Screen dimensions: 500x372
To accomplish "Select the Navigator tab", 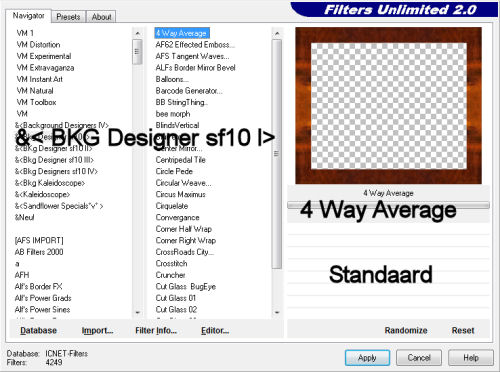I will (29, 16).
